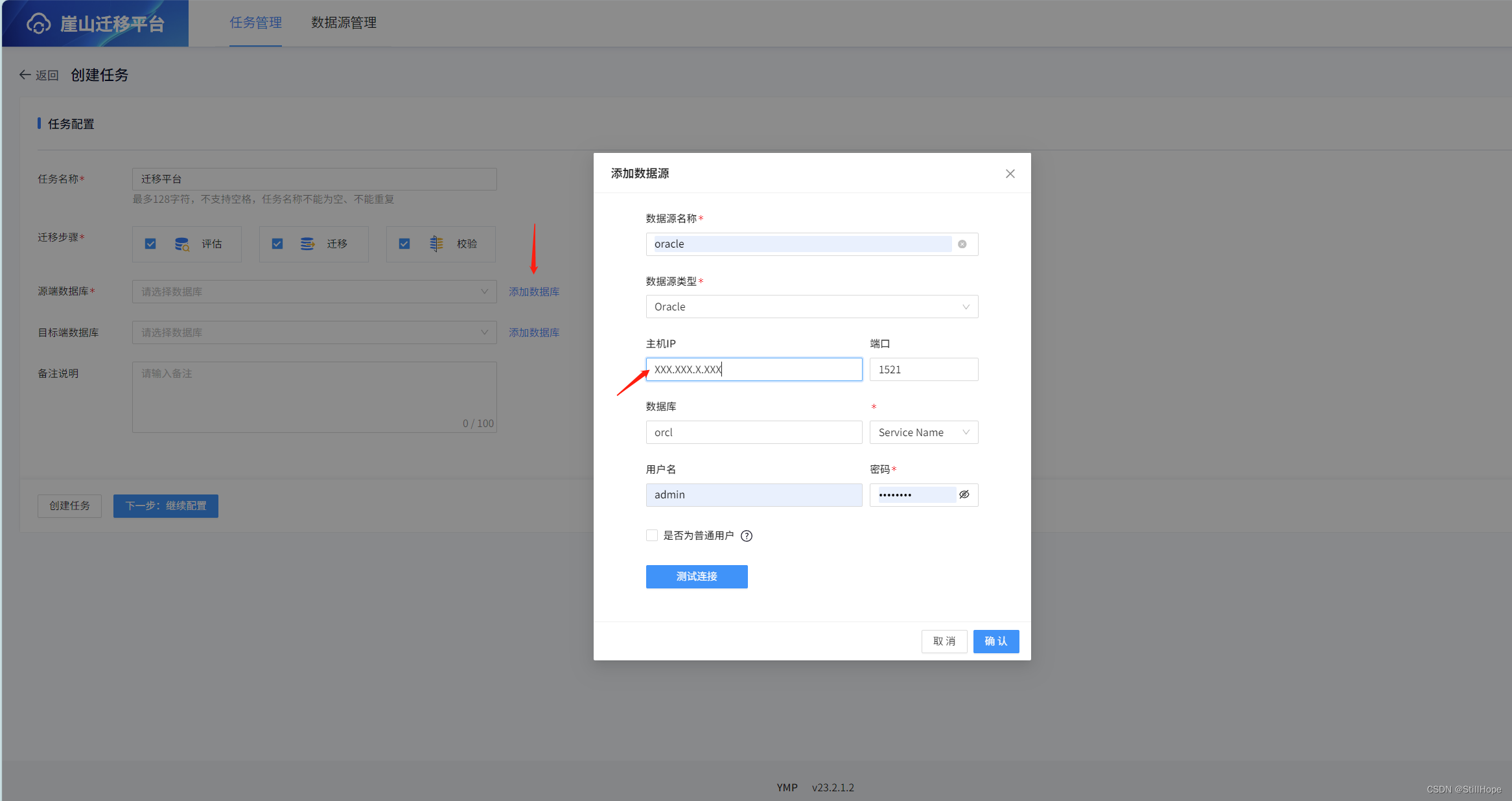Click the back arrow icon
The height and width of the screenshot is (801, 1512).
pyautogui.click(x=25, y=75)
